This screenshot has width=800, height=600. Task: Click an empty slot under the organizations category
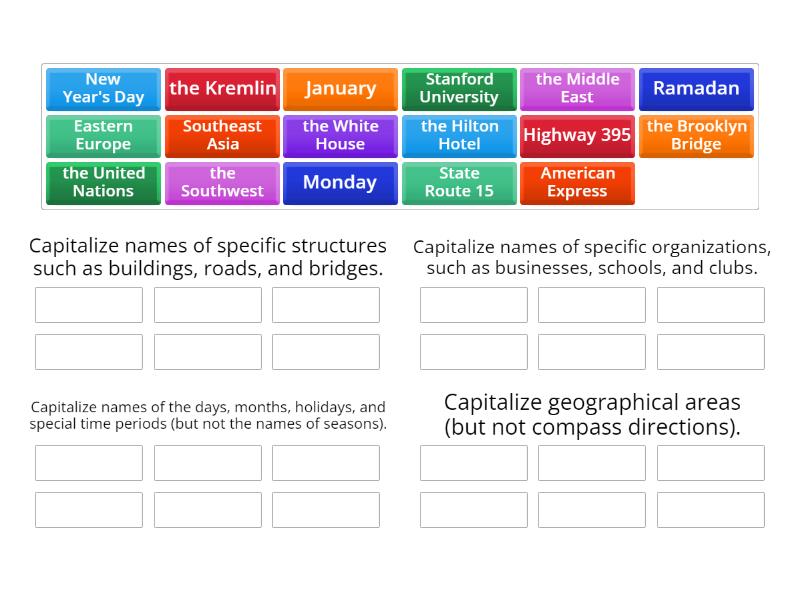(x=473, y=305)
